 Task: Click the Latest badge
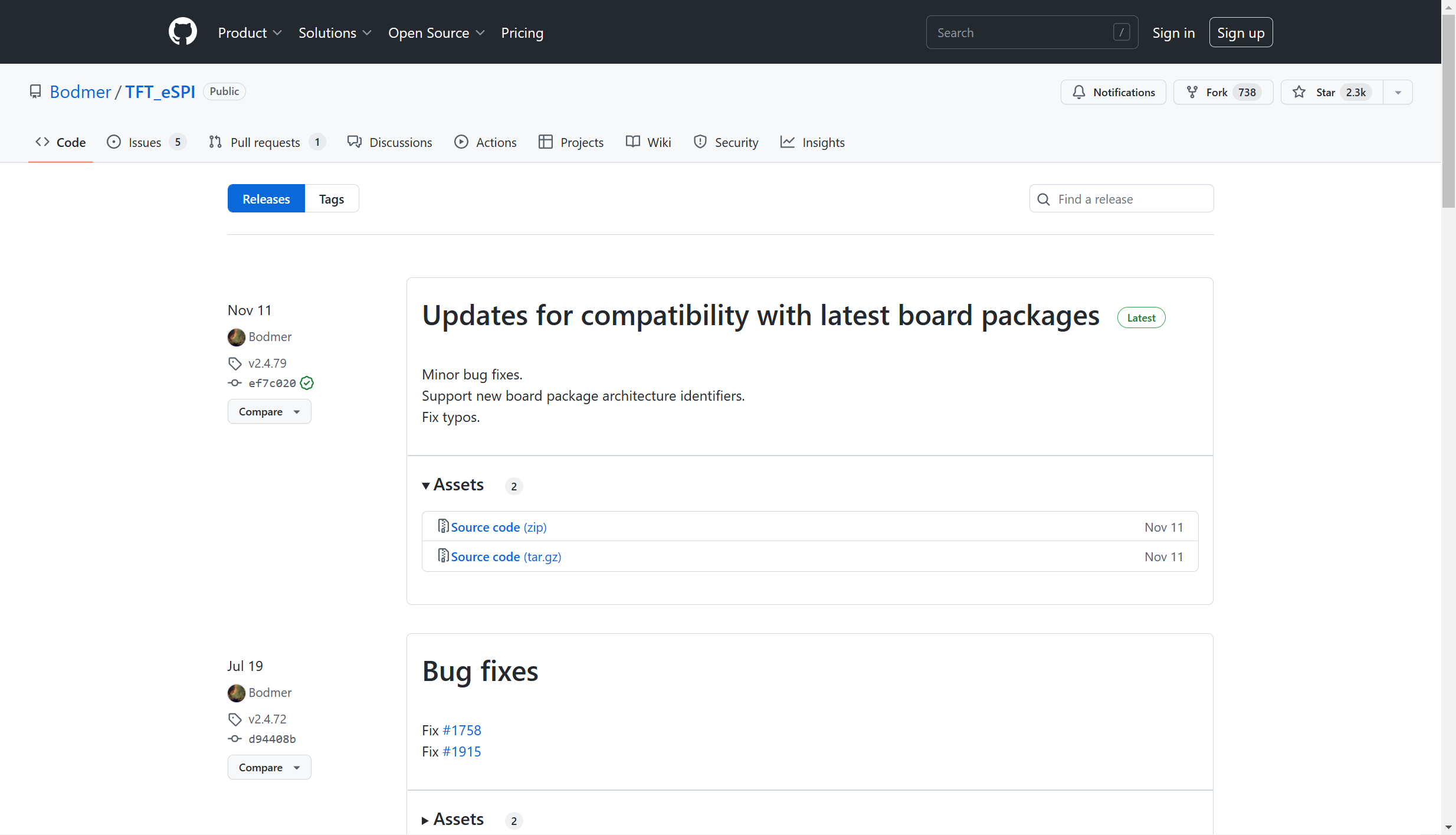click(x=1141, y=318)
